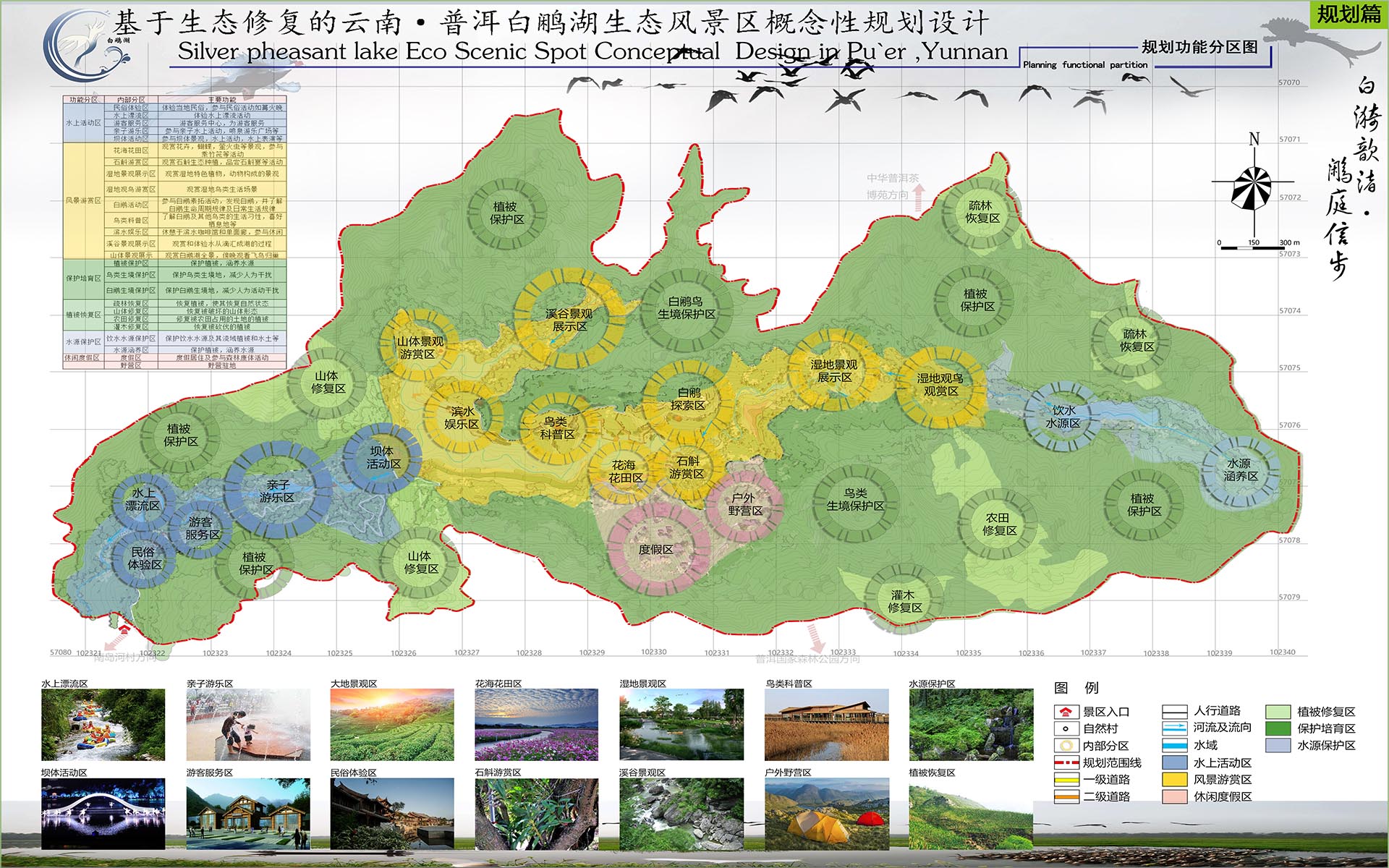Click the 河流及流向 arrow symbol in legend
Screen dimensions: 1389x868
tap(1175, 728)
